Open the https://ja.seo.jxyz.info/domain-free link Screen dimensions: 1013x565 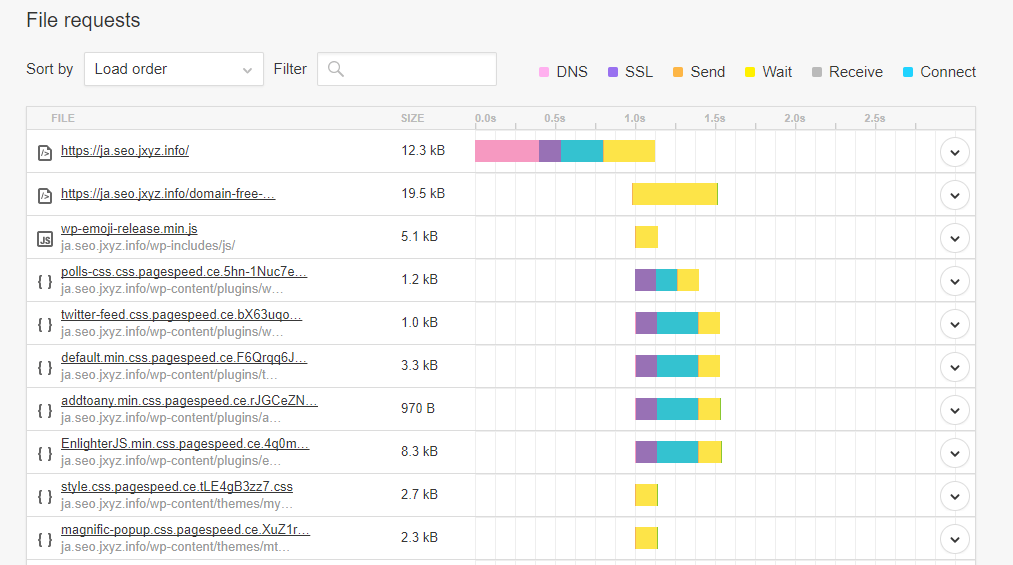tap(167, 194)
